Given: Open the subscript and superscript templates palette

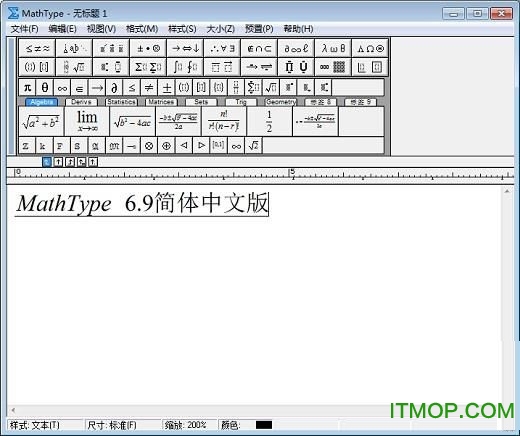Looking at the screenshot, I should (111, 67).
